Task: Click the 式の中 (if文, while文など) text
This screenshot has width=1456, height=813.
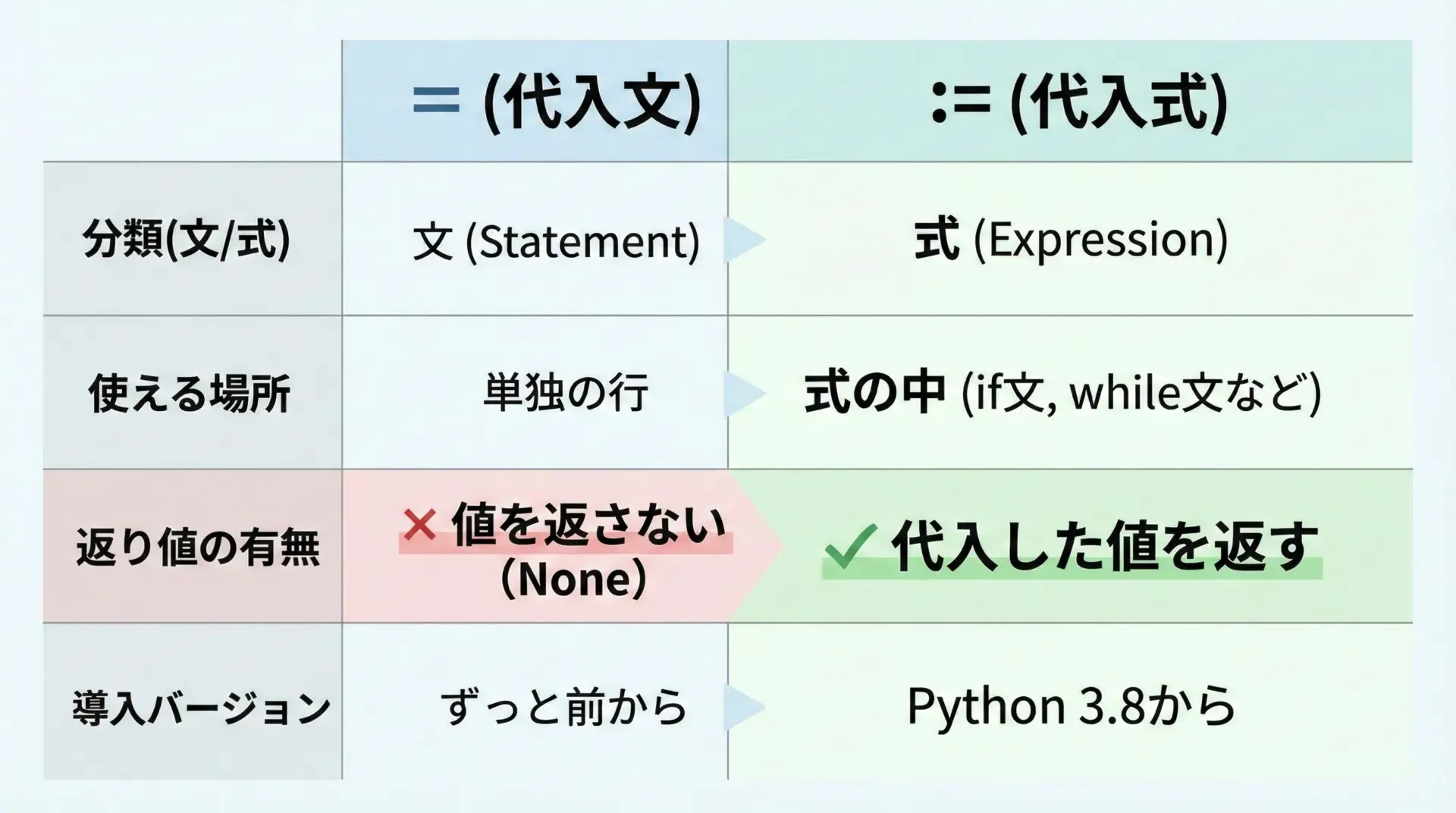Action: [x=1062, y=393]
